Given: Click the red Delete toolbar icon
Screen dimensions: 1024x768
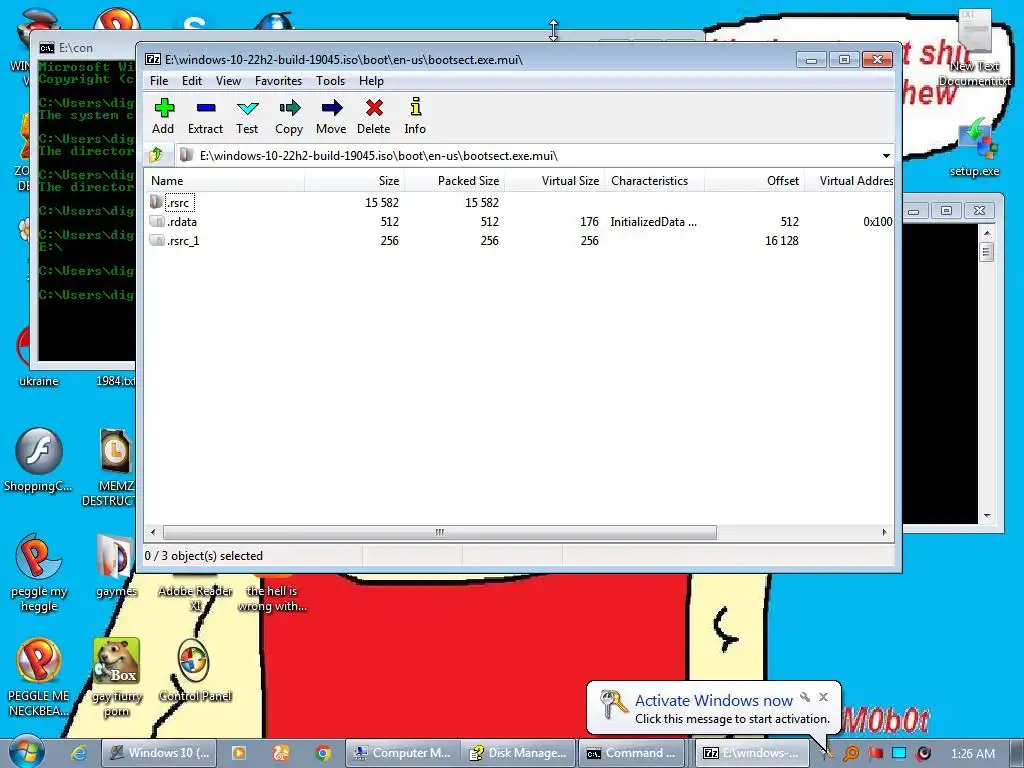Looking at the screenshot, I should pos(374,108).
